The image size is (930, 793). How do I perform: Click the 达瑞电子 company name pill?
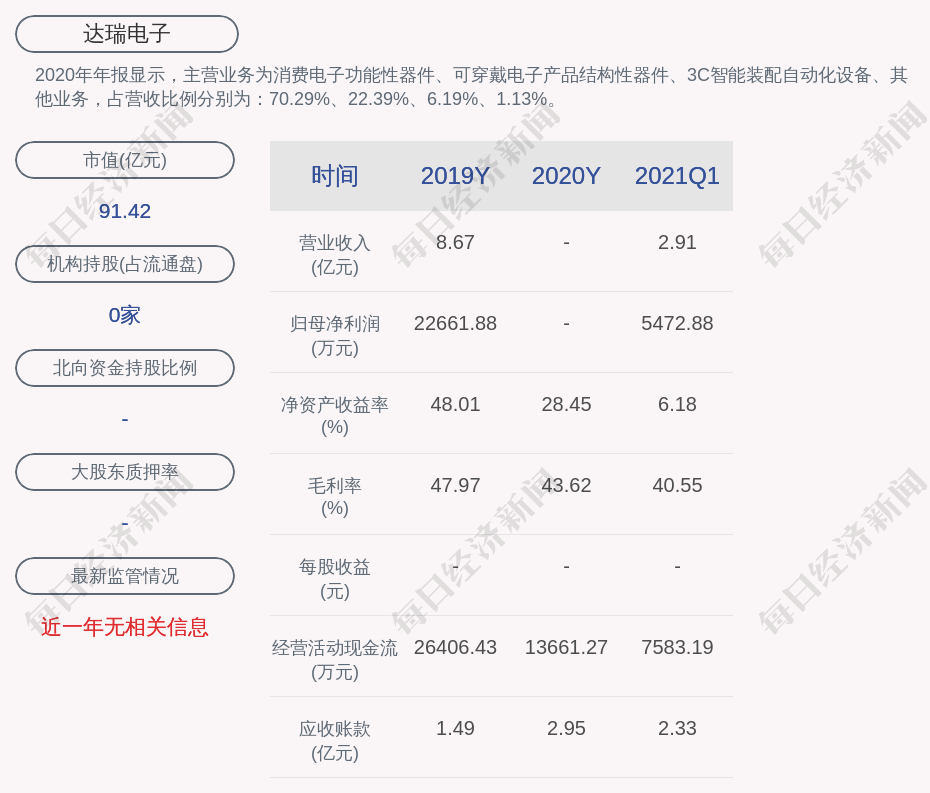126,34
